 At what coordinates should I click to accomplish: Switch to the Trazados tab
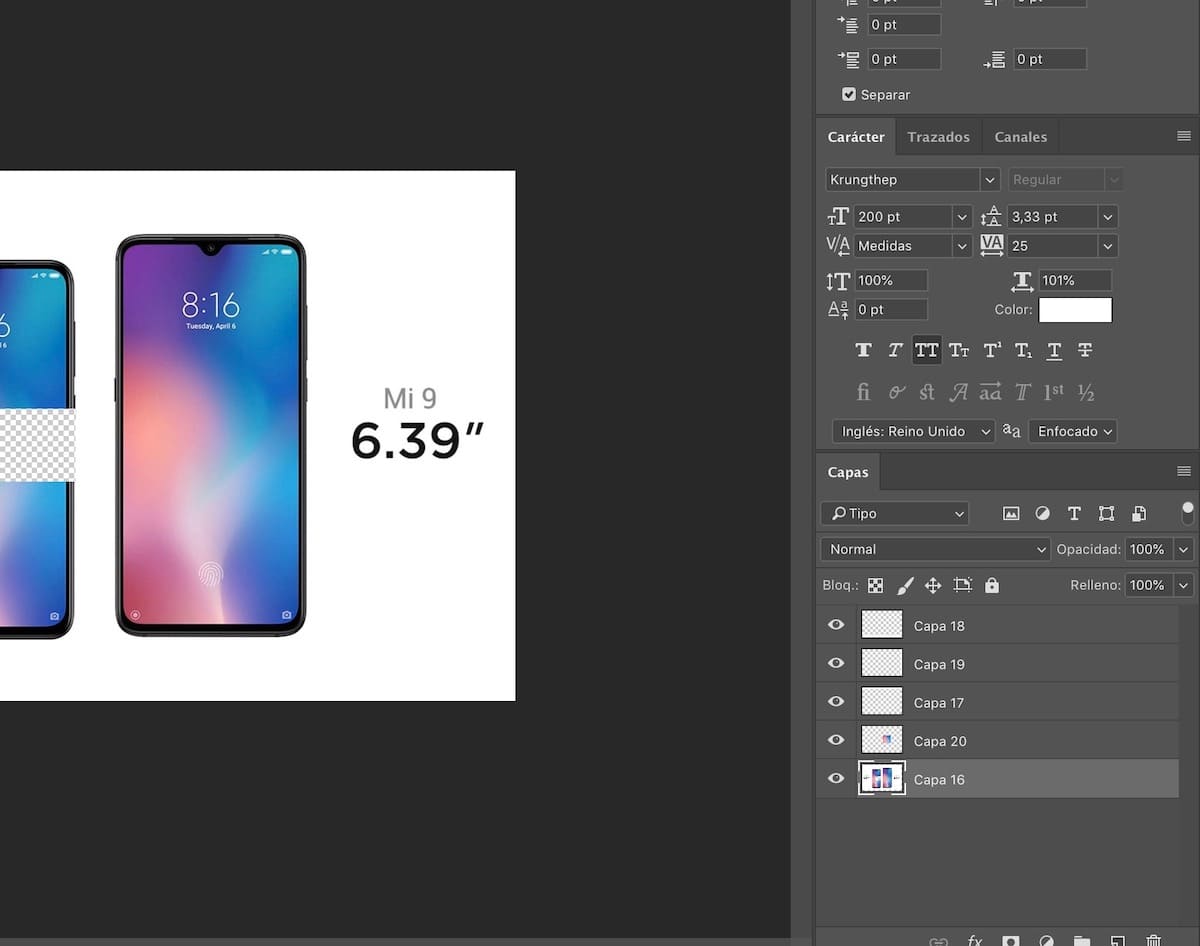pos(938,137)
